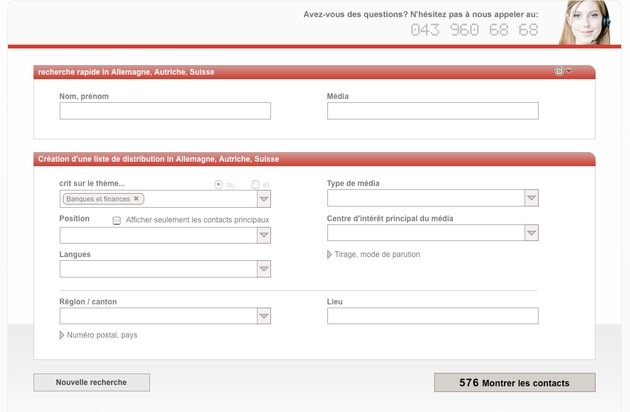Screen dimensions: 630x412
Task: Focus the 'Média' quick search field
Action: 432,111
